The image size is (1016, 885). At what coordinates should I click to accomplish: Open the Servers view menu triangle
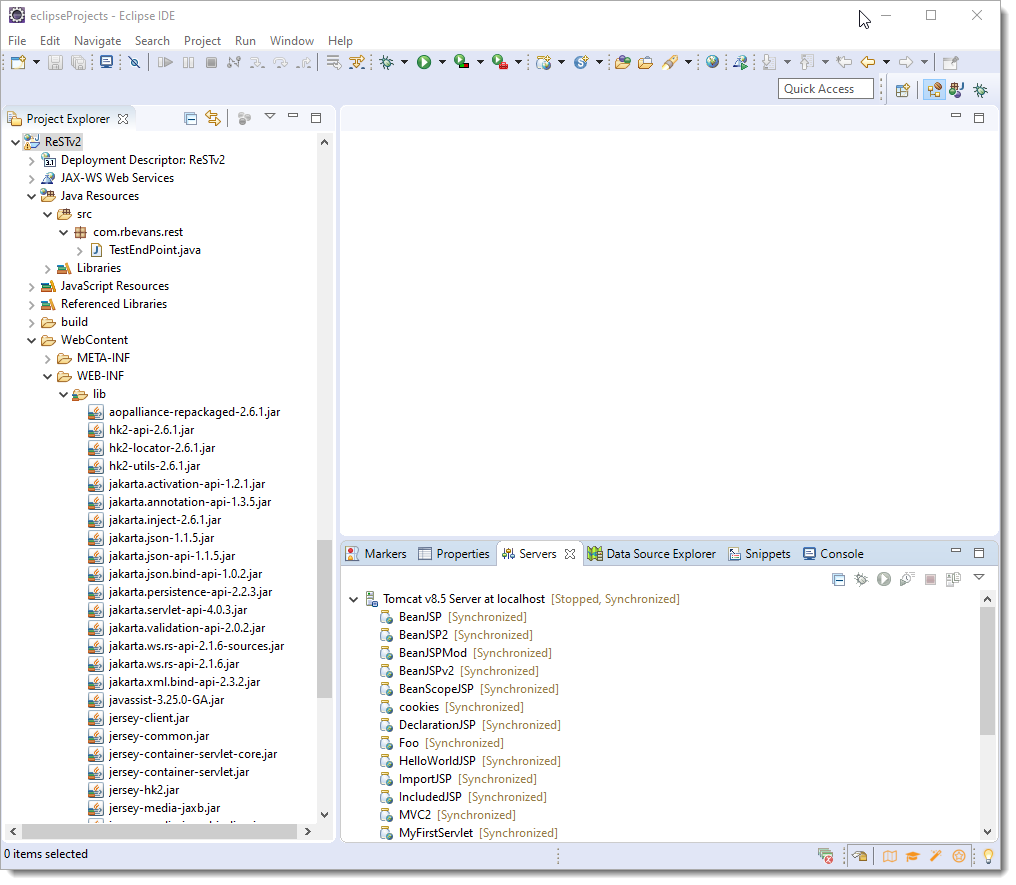click(979, 577)
